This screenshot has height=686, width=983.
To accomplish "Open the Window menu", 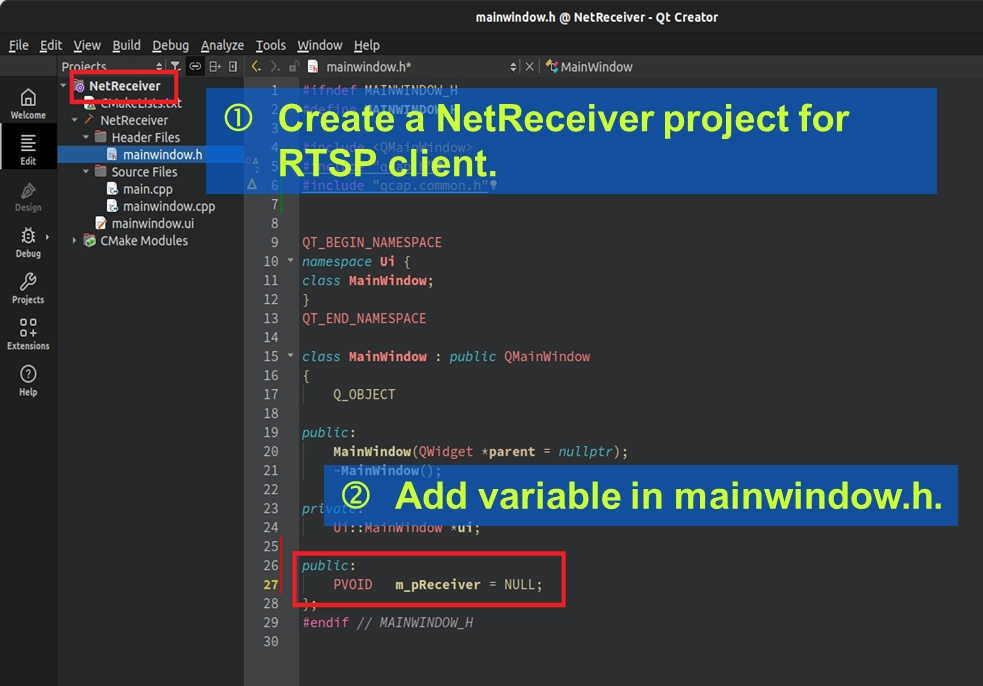I will click(x=320, y=45).
